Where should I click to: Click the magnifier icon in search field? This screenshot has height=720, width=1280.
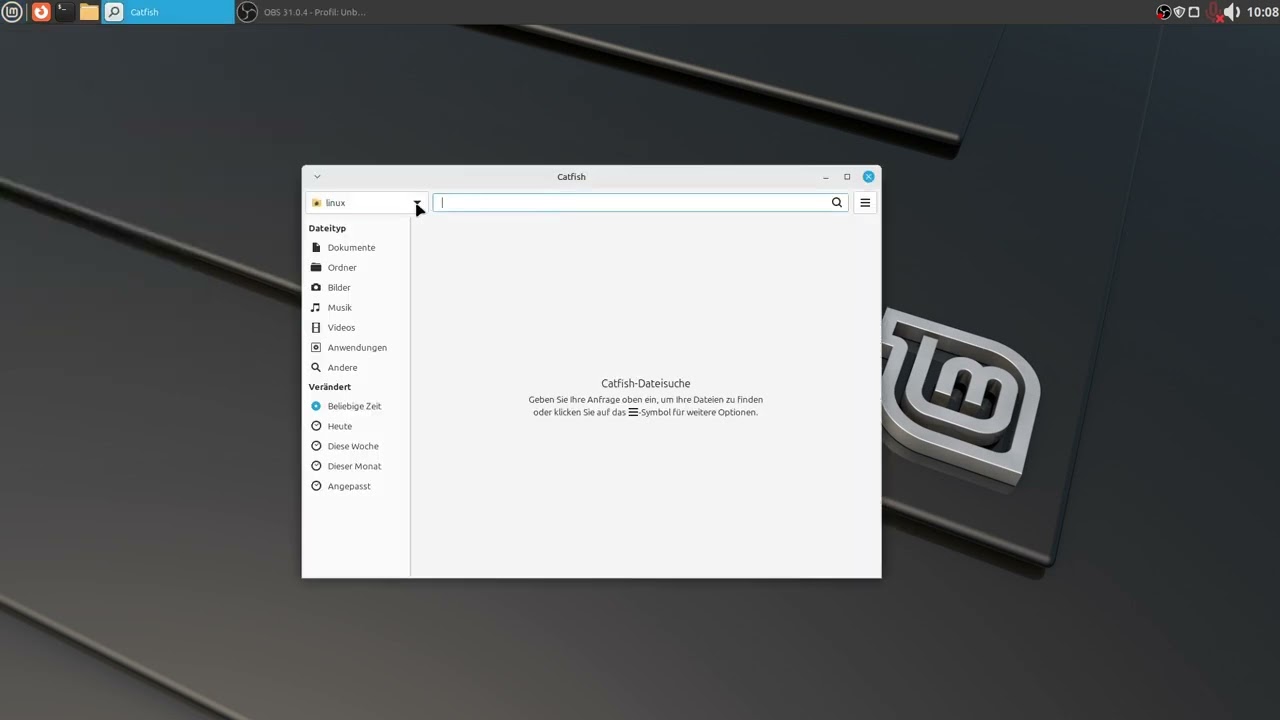pyautogui.click(x=837, y=202)
